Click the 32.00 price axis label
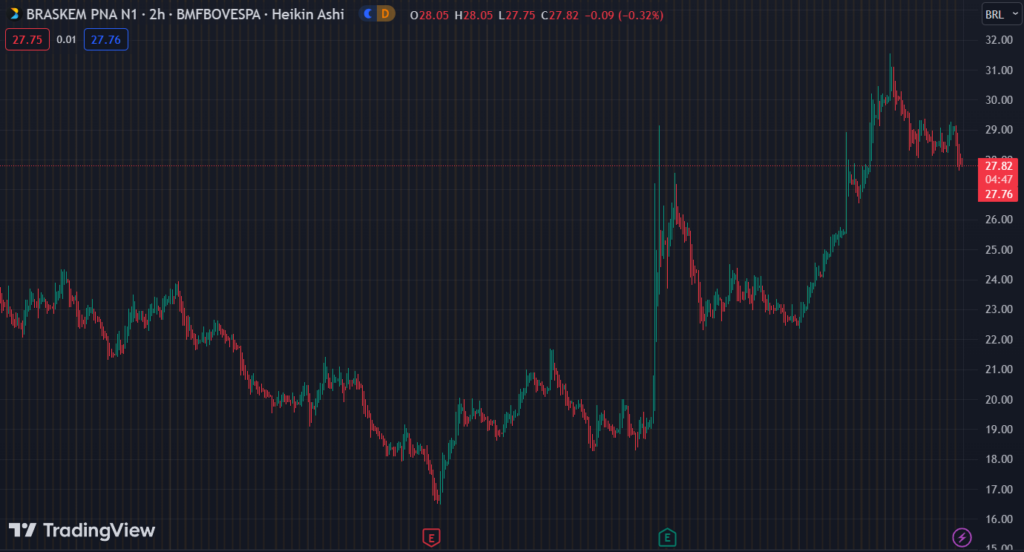Screen dimensions: 1024x552 click(999, 40)
